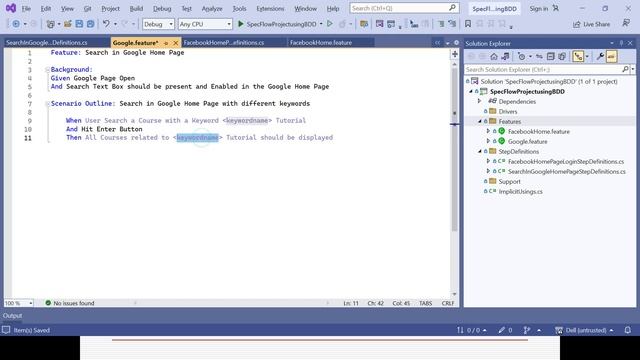Open the Git menu

(x=87, y=8)
